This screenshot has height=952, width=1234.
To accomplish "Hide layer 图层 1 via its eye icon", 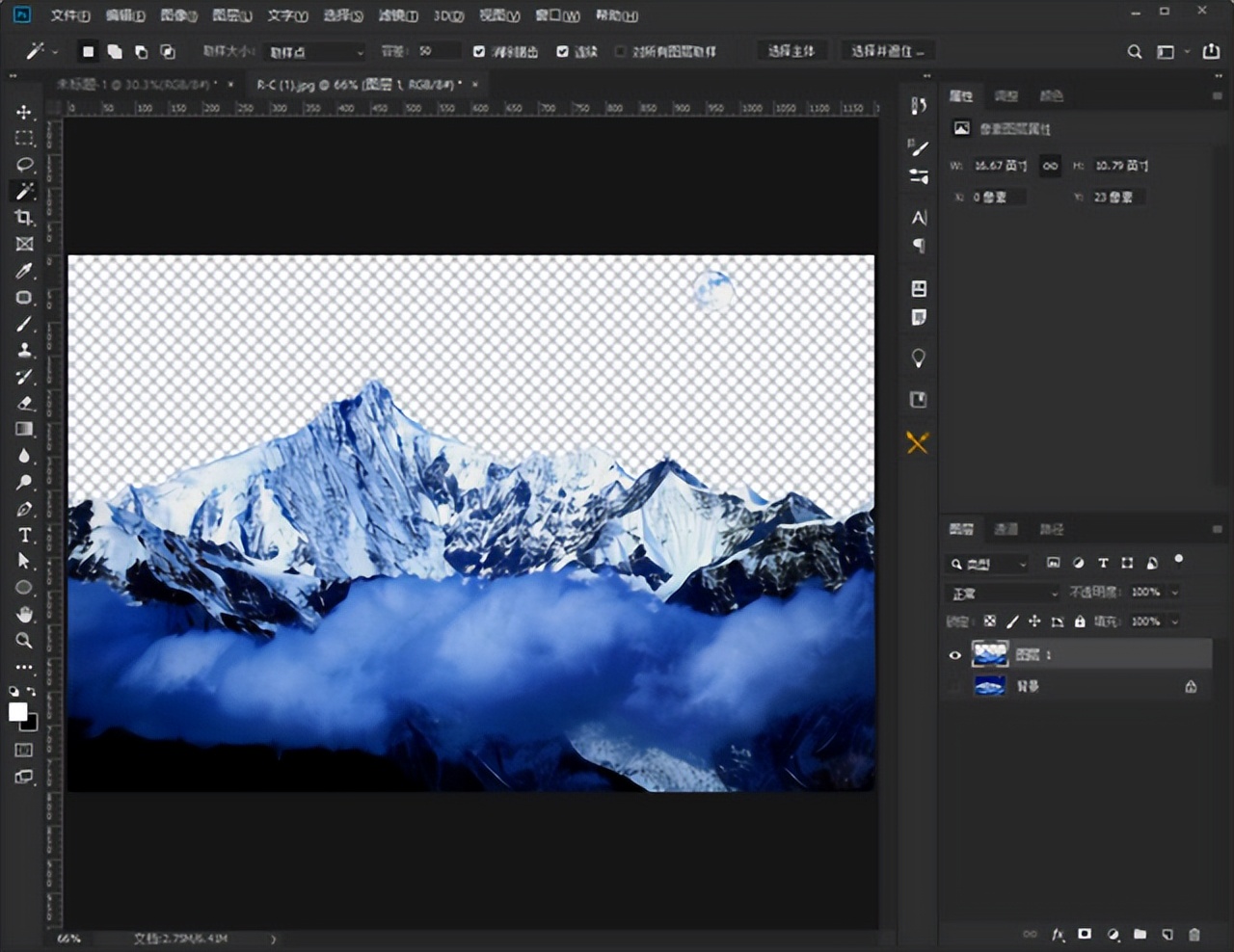I will tap(954, 655).
